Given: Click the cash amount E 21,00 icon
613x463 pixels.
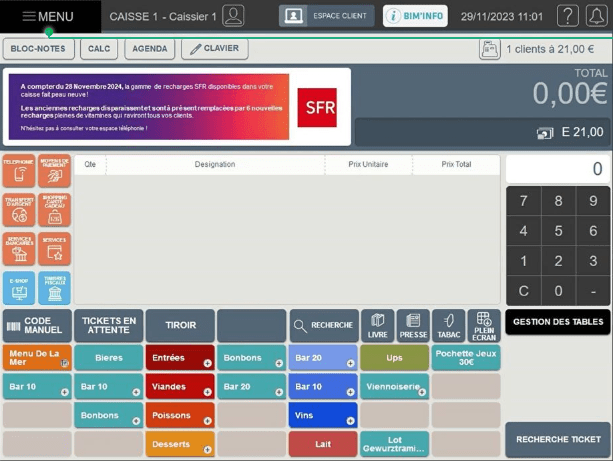Looking at the screenshot, I should [x=545, y=133].
